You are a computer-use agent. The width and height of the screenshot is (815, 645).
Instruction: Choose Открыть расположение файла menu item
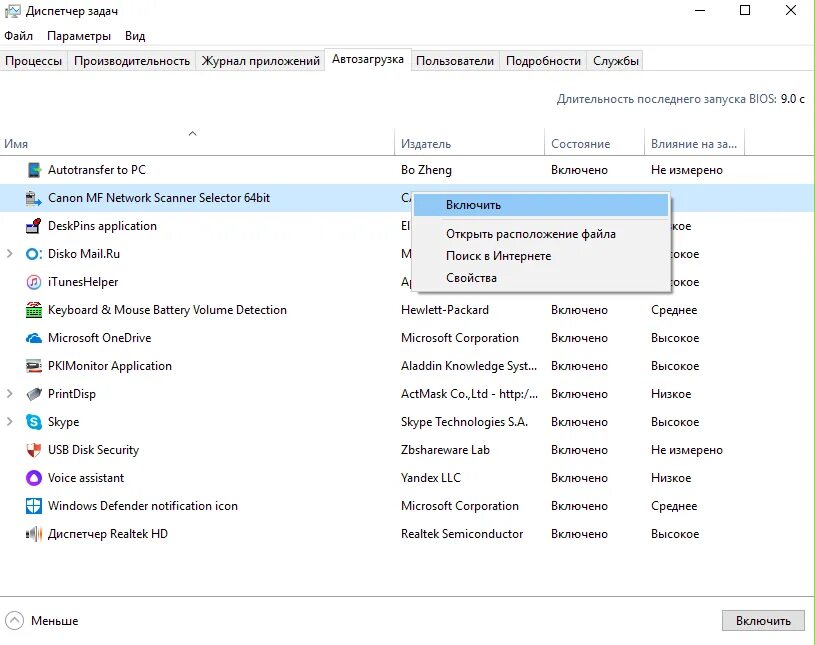click(x=541, y=234)
